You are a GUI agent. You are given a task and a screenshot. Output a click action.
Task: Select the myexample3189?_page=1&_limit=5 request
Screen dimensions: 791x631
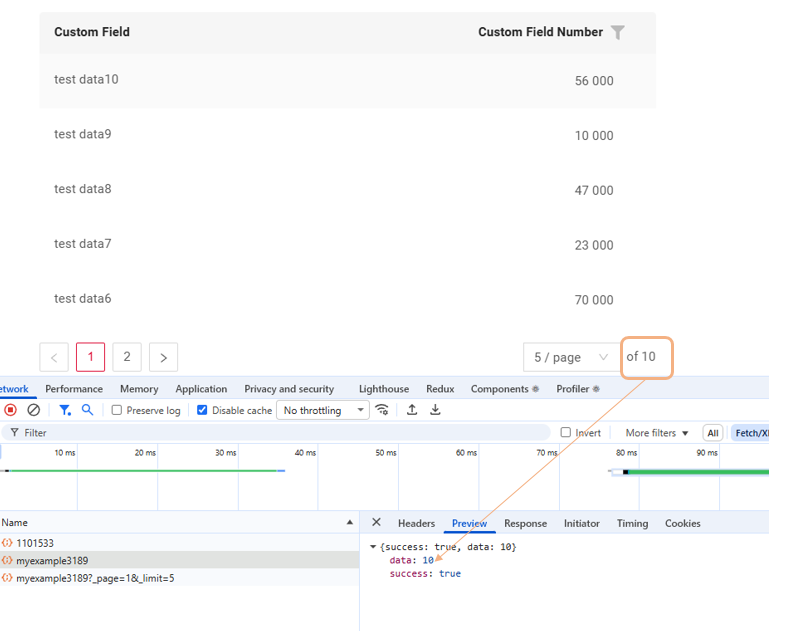[x=95, y=578]
